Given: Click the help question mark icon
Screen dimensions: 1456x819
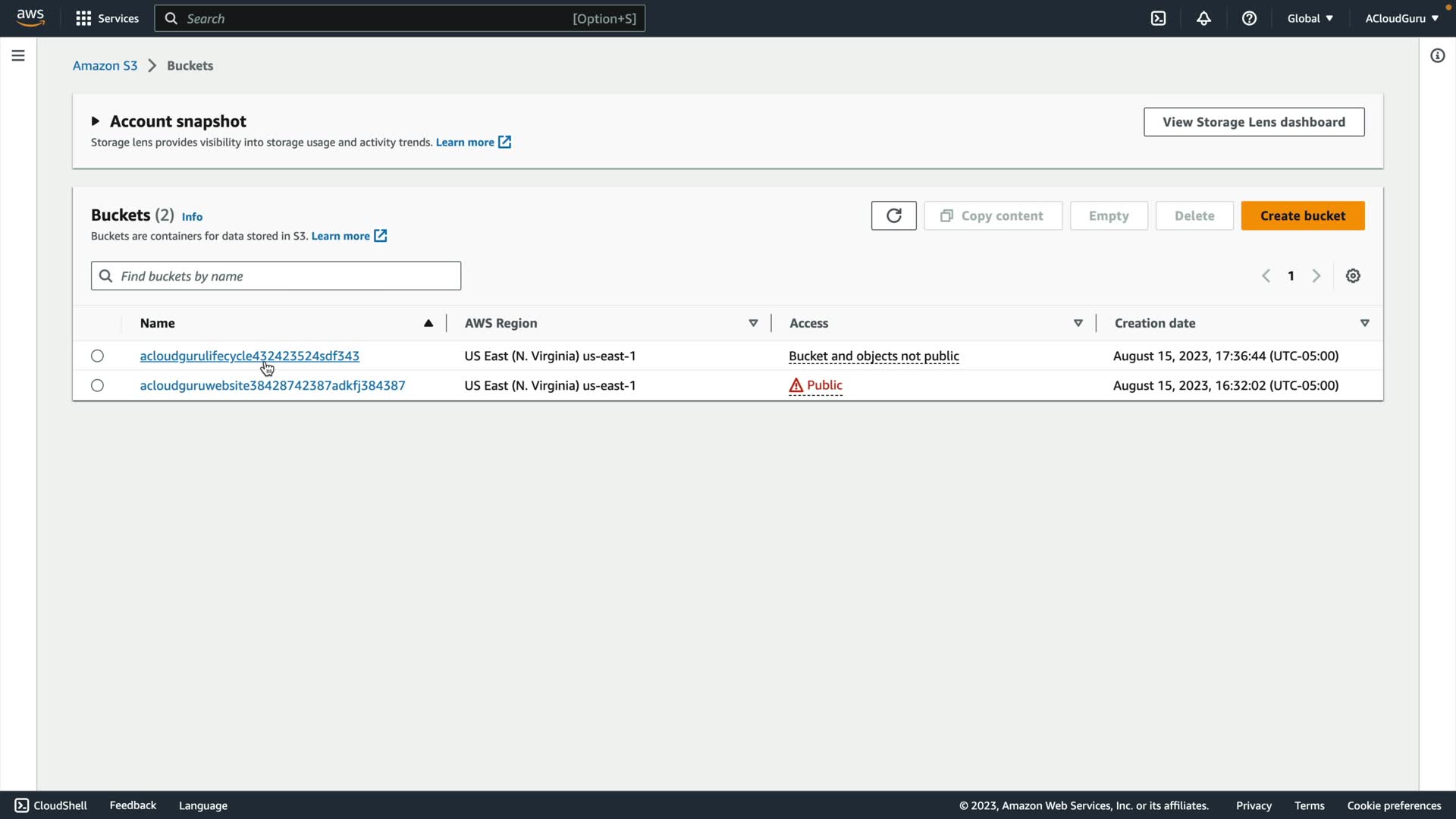Looking at the screenshot, I should (x=1249, y=18).
